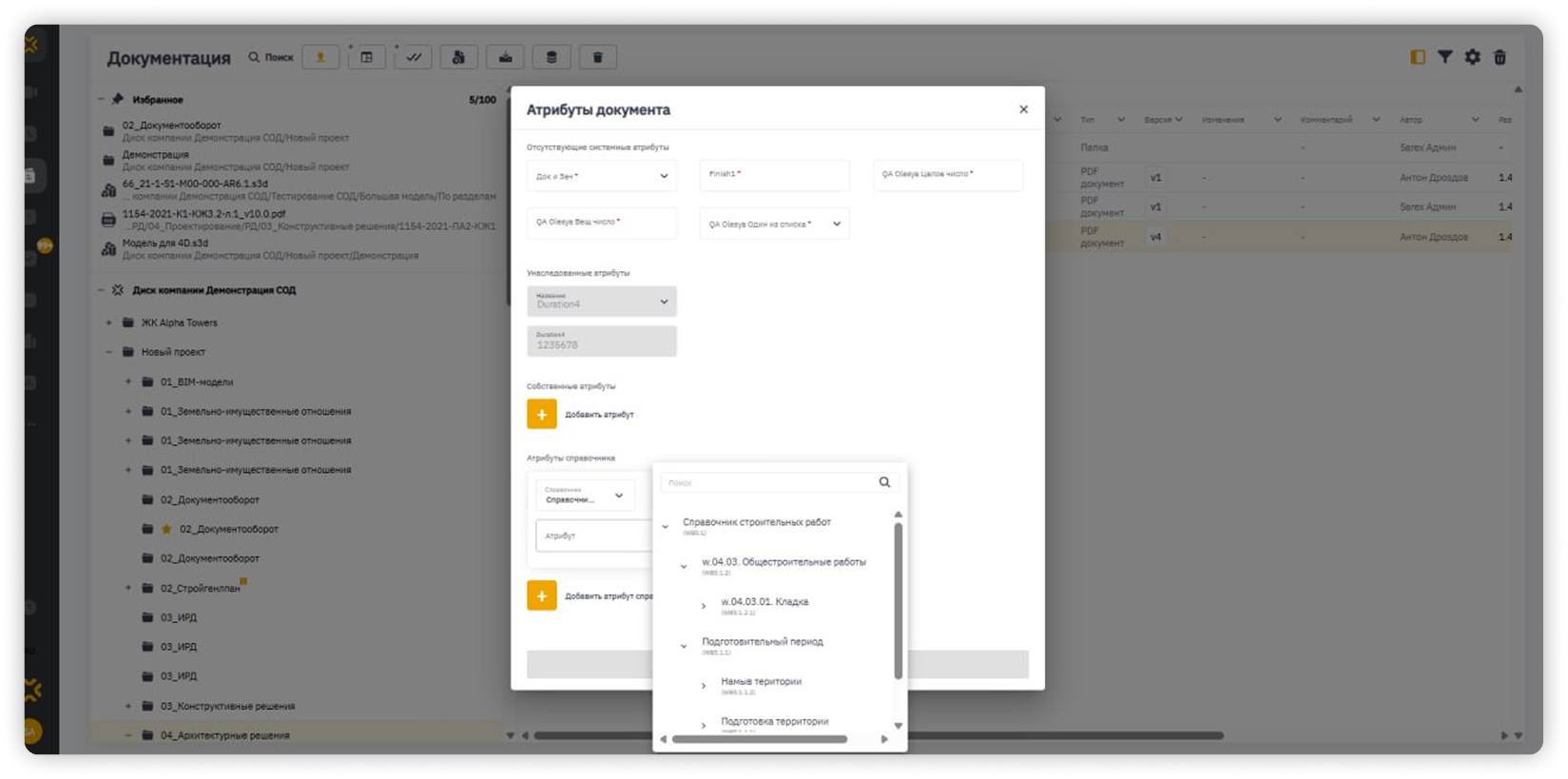Select the Намыв територии tree entry
This screenshot has height=779, width=1568.
pos(761,682)
